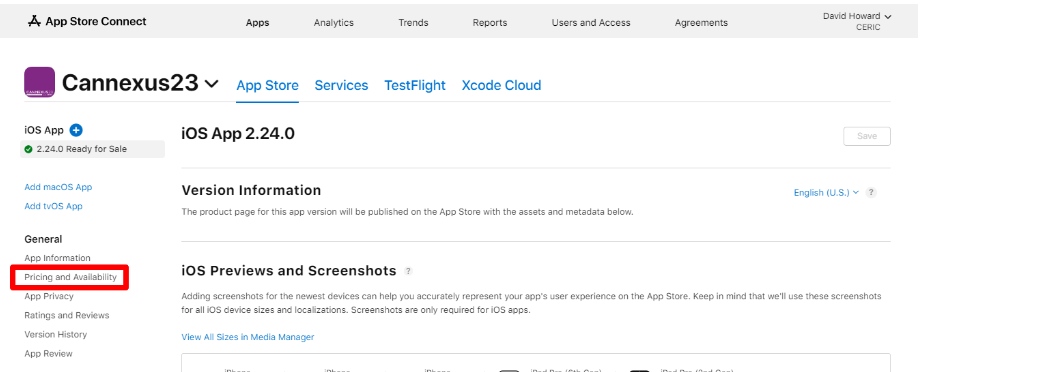Click the Cannexus23 app icon
Image resolution: width=1042 pixels, height=372 pixels.
click(x=39, y=82)
